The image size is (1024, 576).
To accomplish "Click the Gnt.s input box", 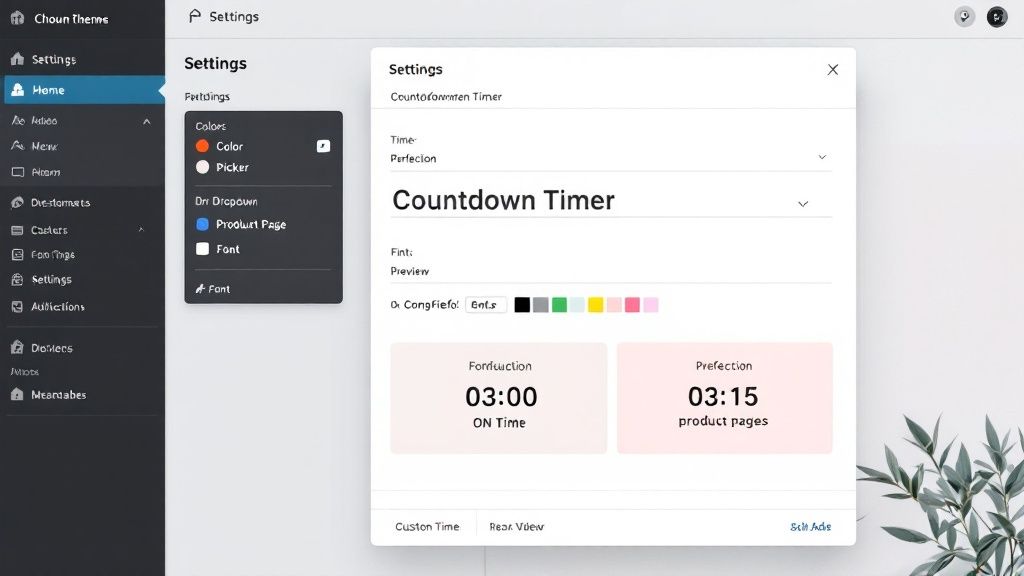I will tap(486, 305).
